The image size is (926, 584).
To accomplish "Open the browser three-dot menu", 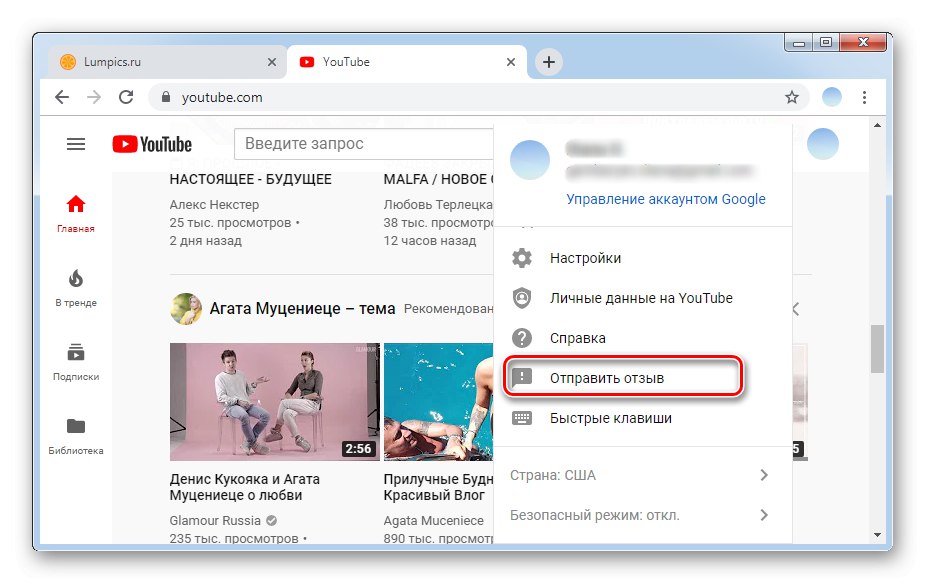I will pyautogui.click(x=864, y=97).
